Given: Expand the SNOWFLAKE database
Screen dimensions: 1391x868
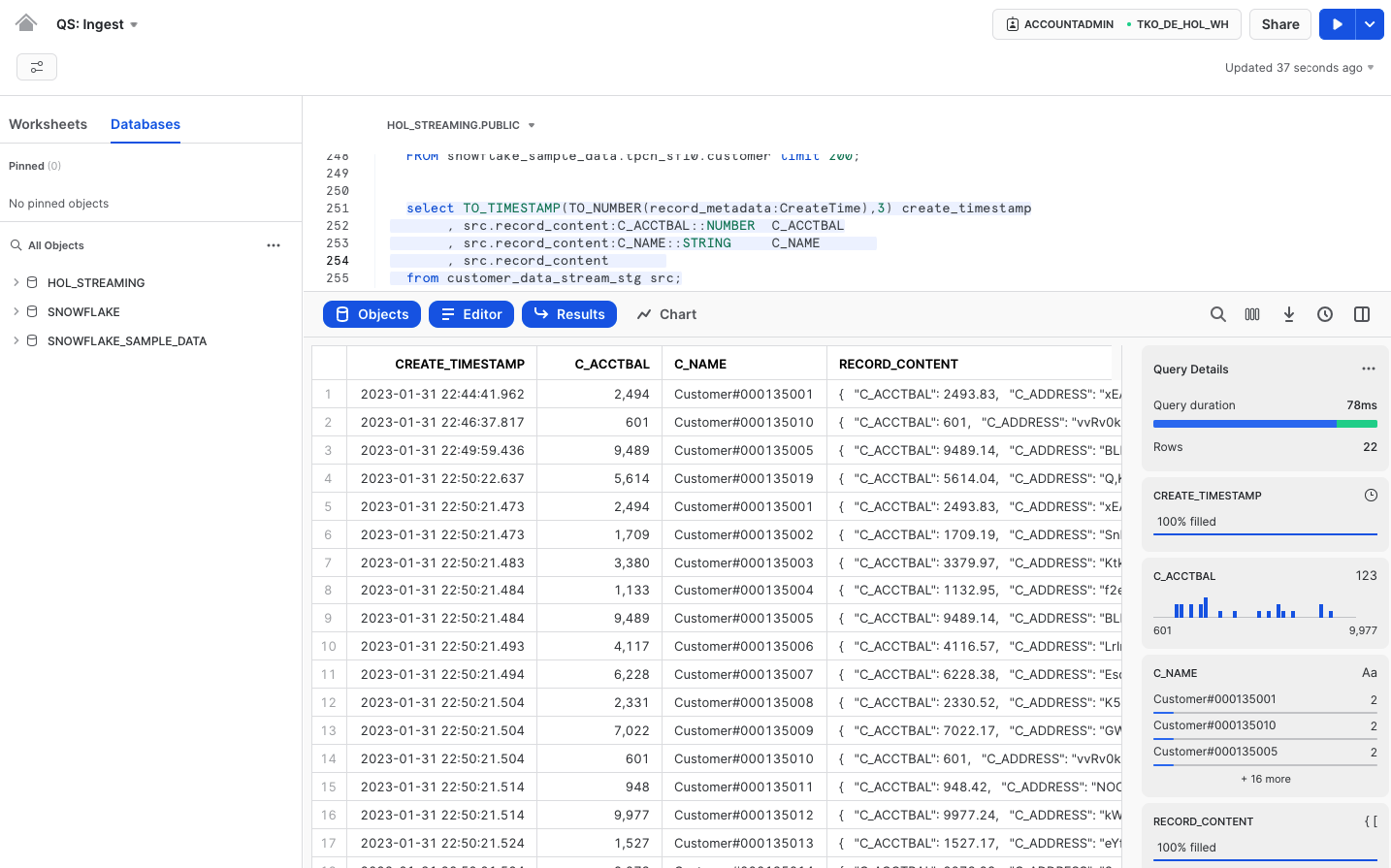Looking at the screenshot, I should point(16,311).
